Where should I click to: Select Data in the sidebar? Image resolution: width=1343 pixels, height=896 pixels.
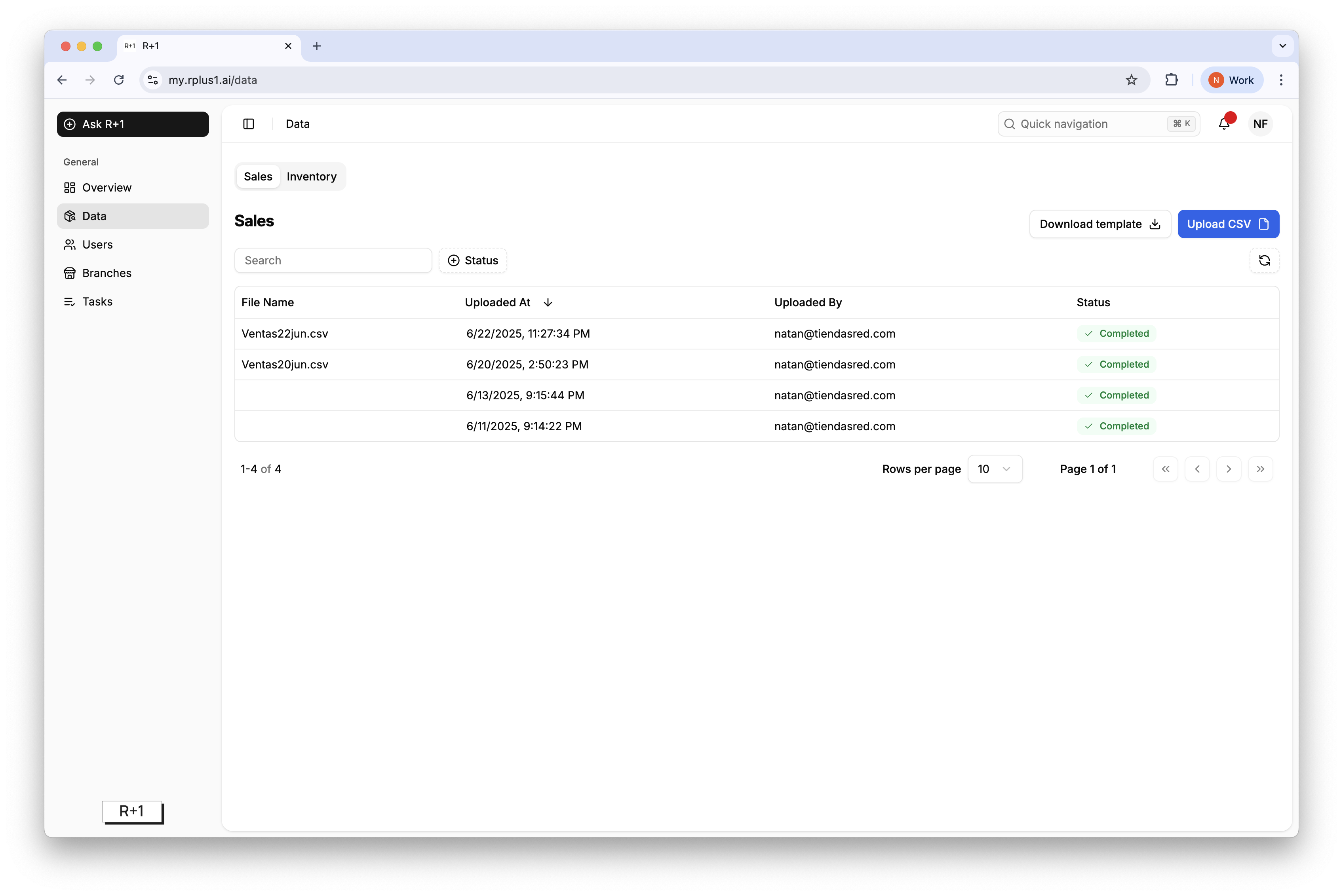133,216
